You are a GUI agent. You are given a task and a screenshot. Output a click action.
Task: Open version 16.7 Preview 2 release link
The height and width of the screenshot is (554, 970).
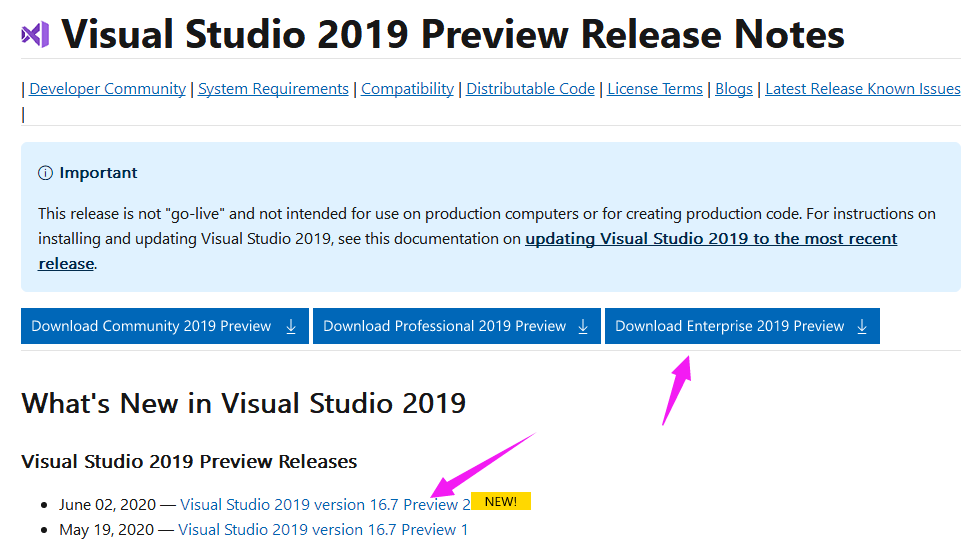325,505
